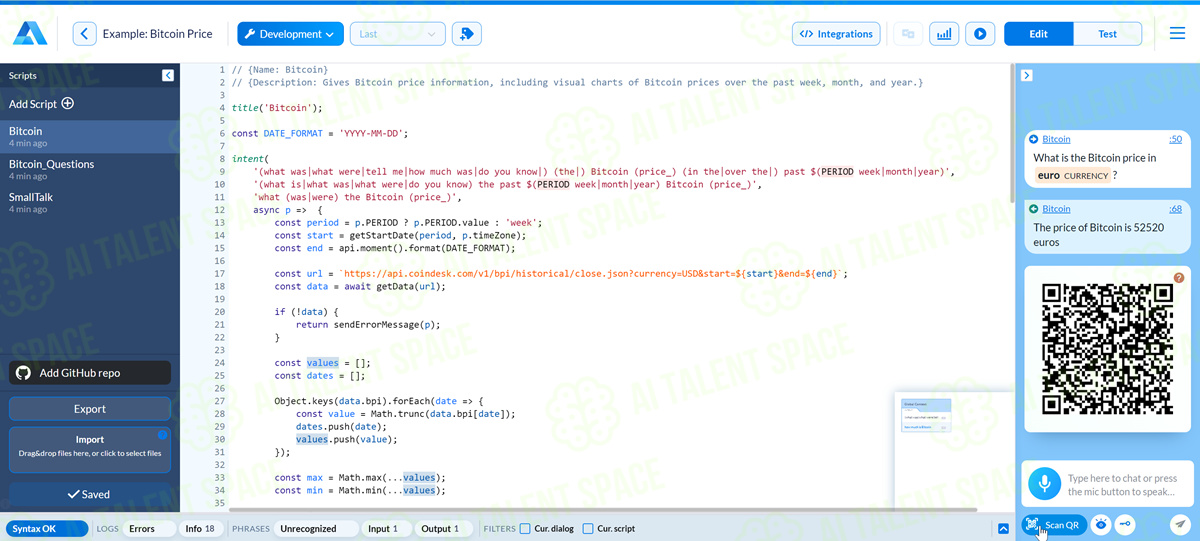Open Integrations
Viewport: 1200px width, 541px height.
point(836,34)
